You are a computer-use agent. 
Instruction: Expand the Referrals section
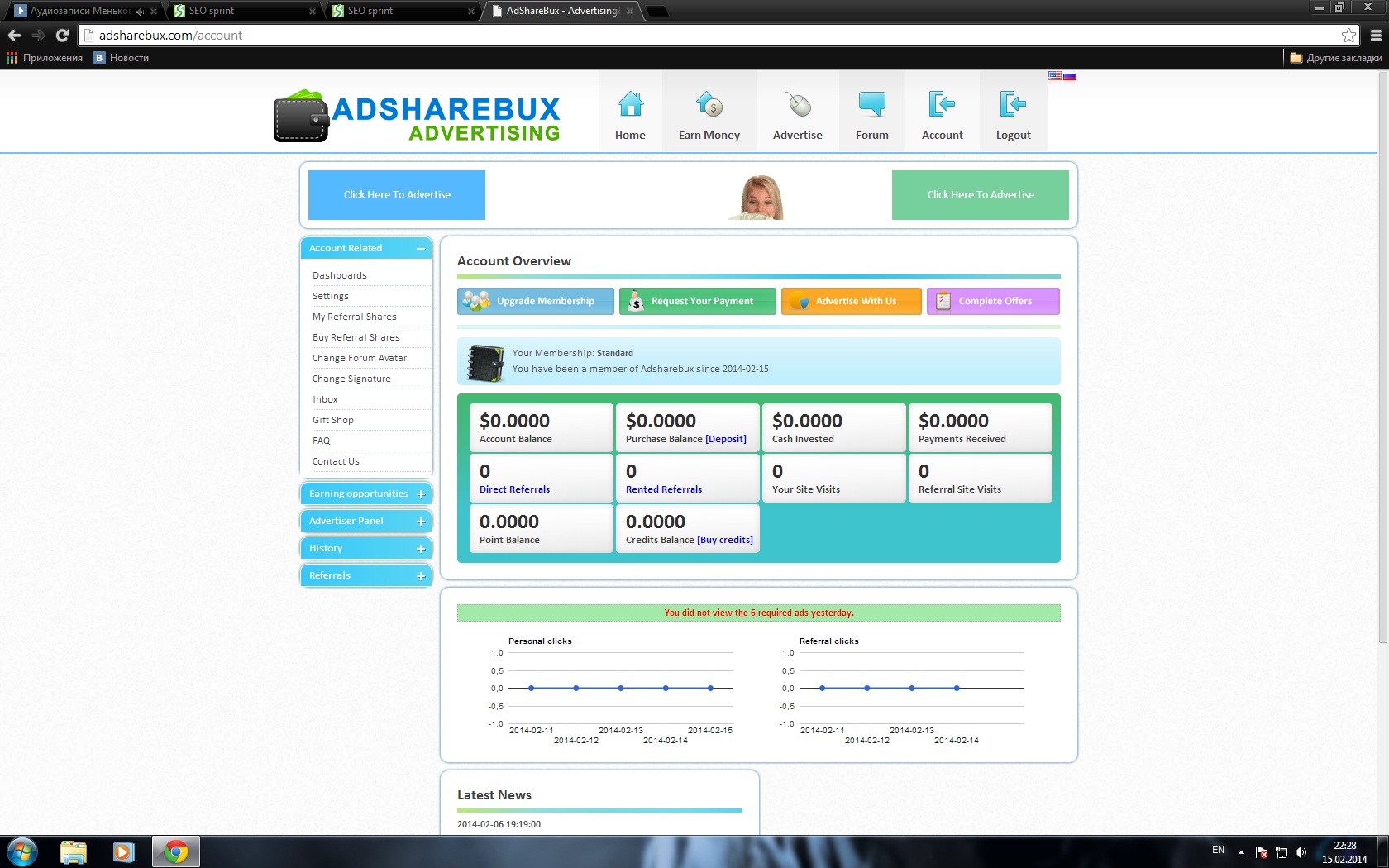421,576
